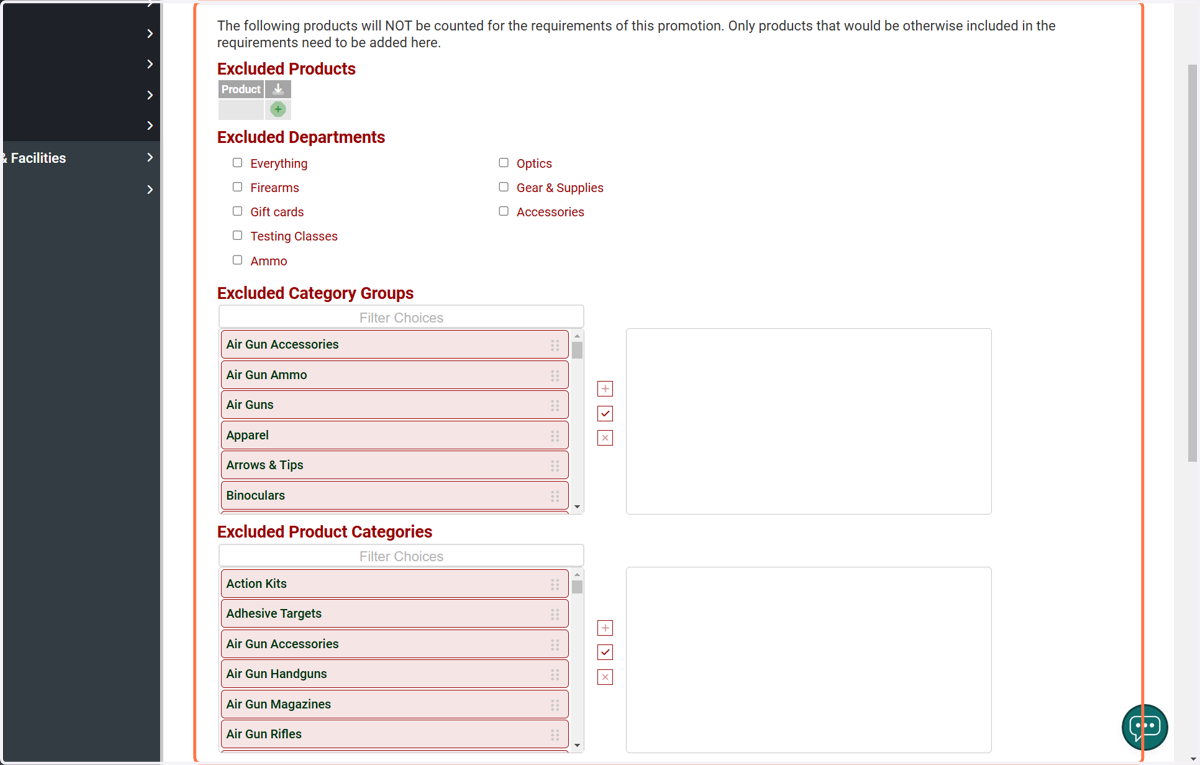Image resolution: width=1200 pixels, height=765 pixels.
Task: Select Air Gun Rifles product category
Action: click(394, 734)
